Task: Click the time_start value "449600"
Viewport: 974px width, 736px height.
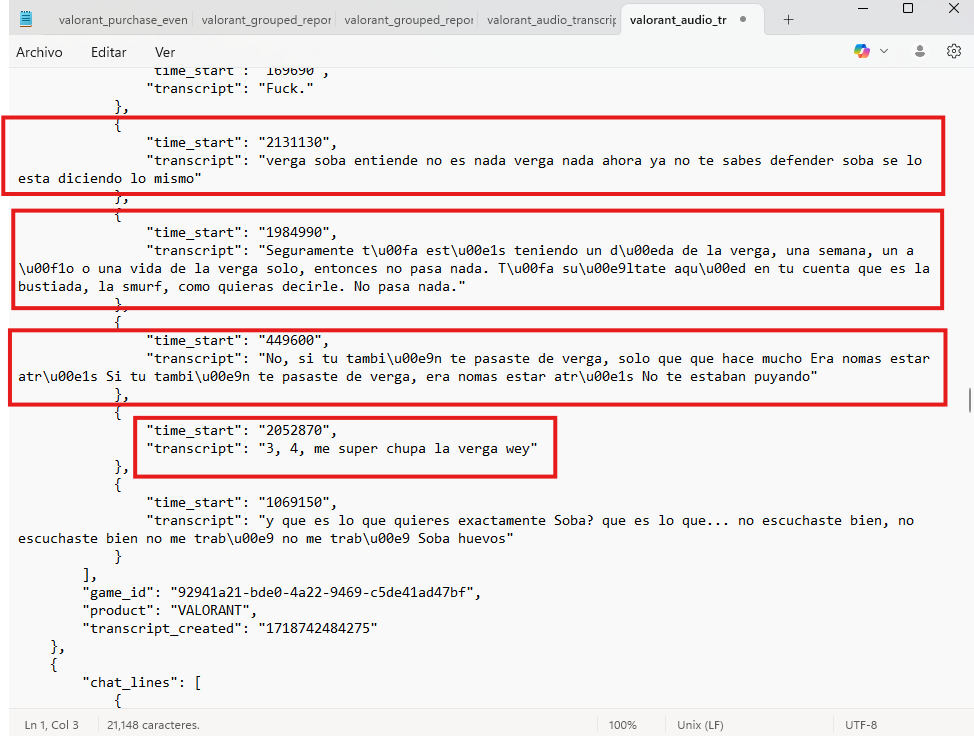Action: tap(289, 340)
